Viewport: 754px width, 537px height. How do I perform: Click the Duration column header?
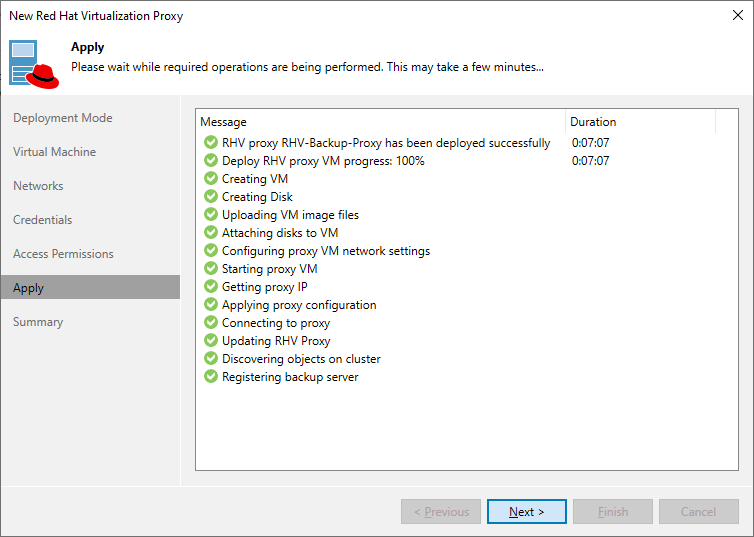[640, 122]
